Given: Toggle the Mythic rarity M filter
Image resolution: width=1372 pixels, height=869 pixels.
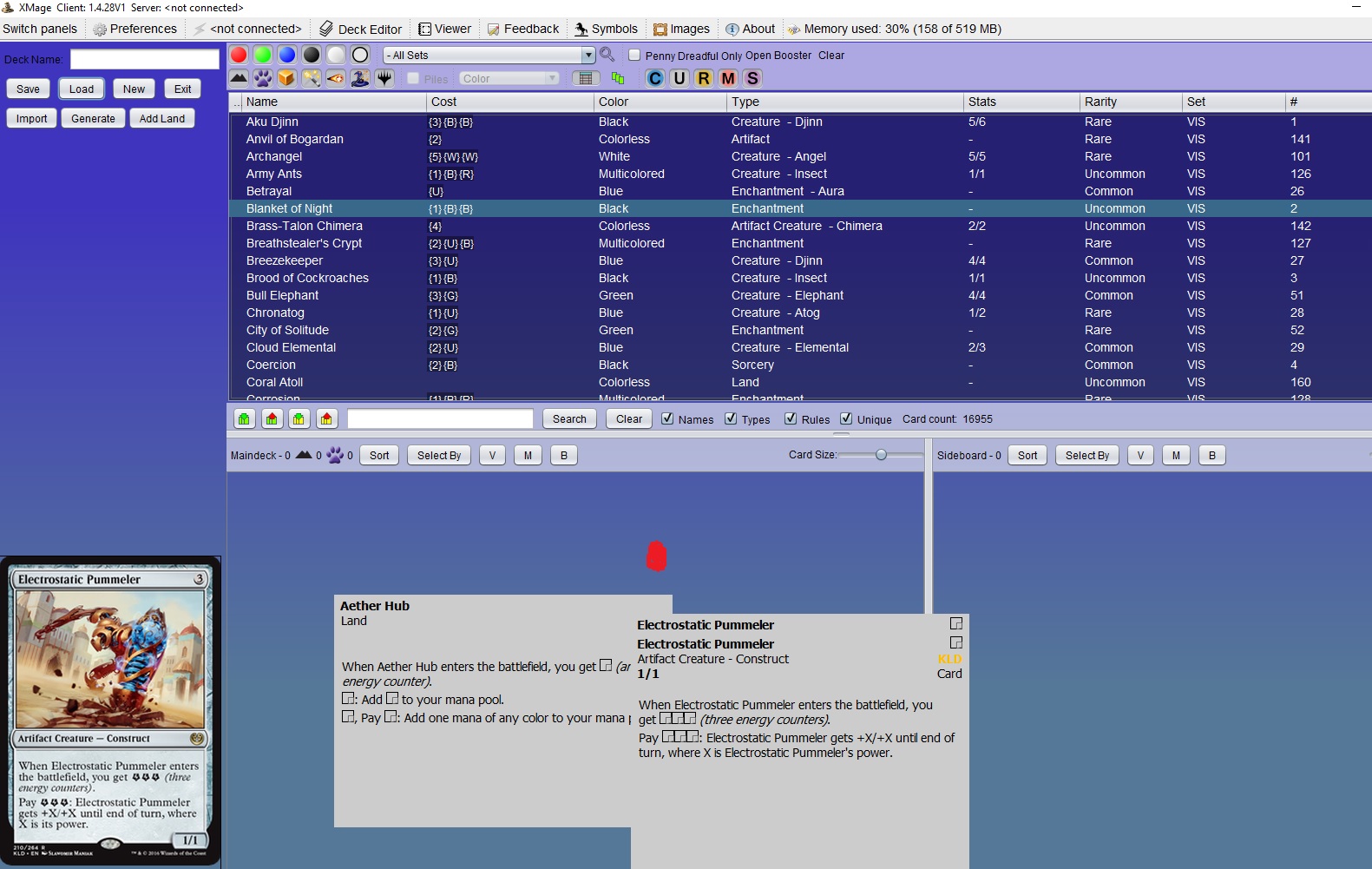Looking at the screenshot, I should coord(728,78).
